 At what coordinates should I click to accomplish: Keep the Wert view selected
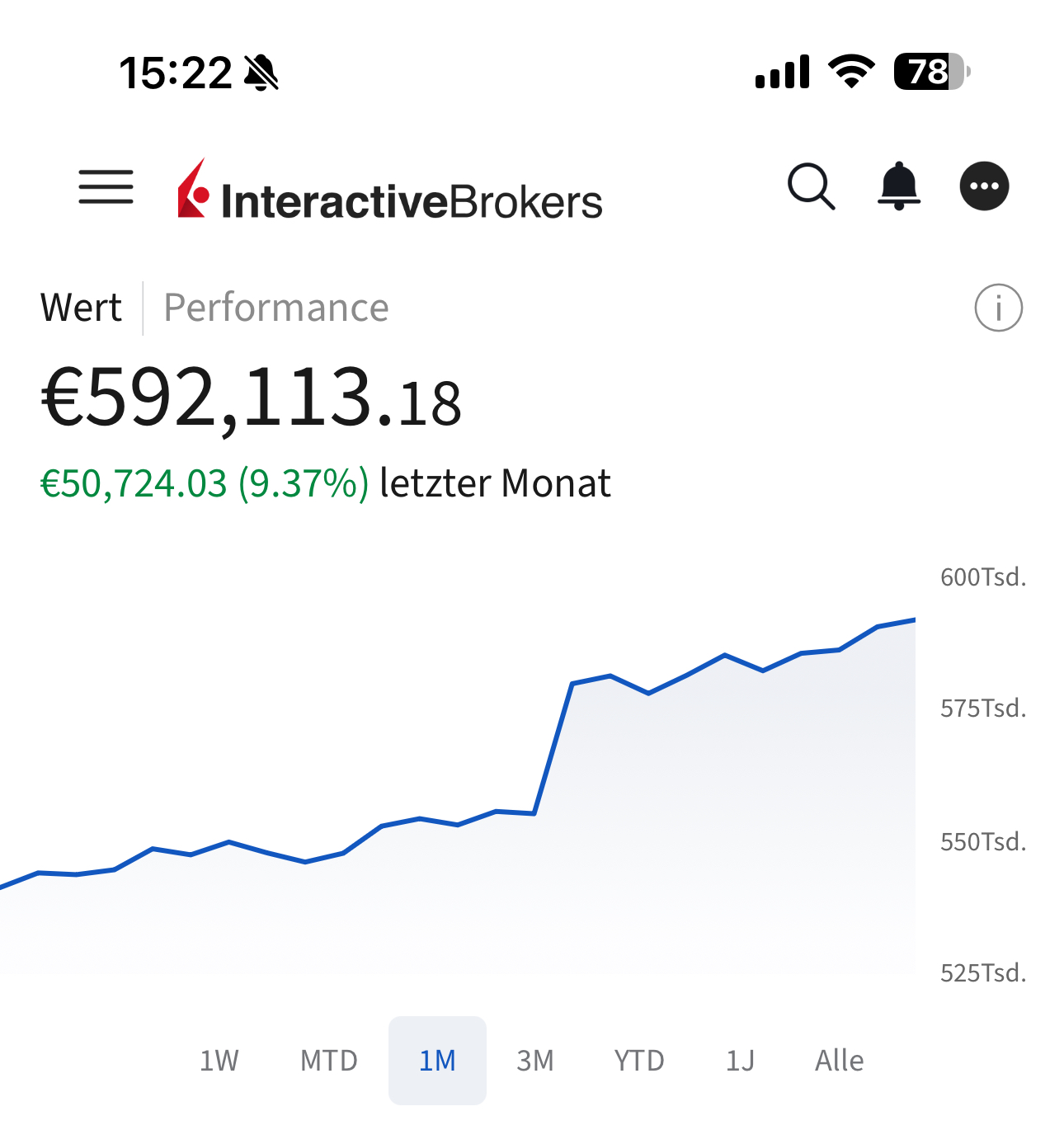[81, 307]
